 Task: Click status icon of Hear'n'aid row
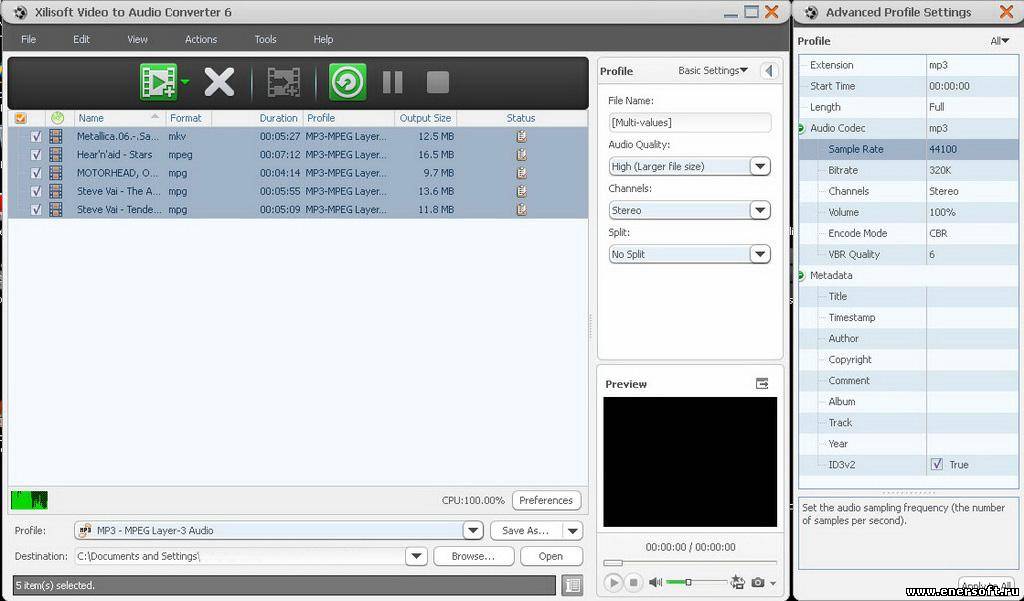pyautogui.click(x=521, y=155)
